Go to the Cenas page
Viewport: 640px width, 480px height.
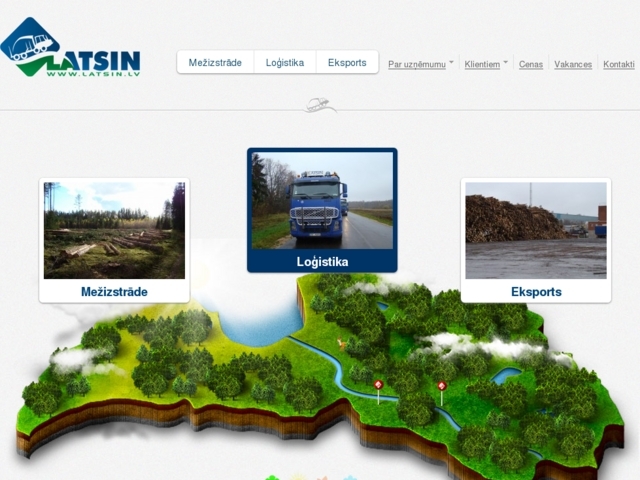coord(531,64)
